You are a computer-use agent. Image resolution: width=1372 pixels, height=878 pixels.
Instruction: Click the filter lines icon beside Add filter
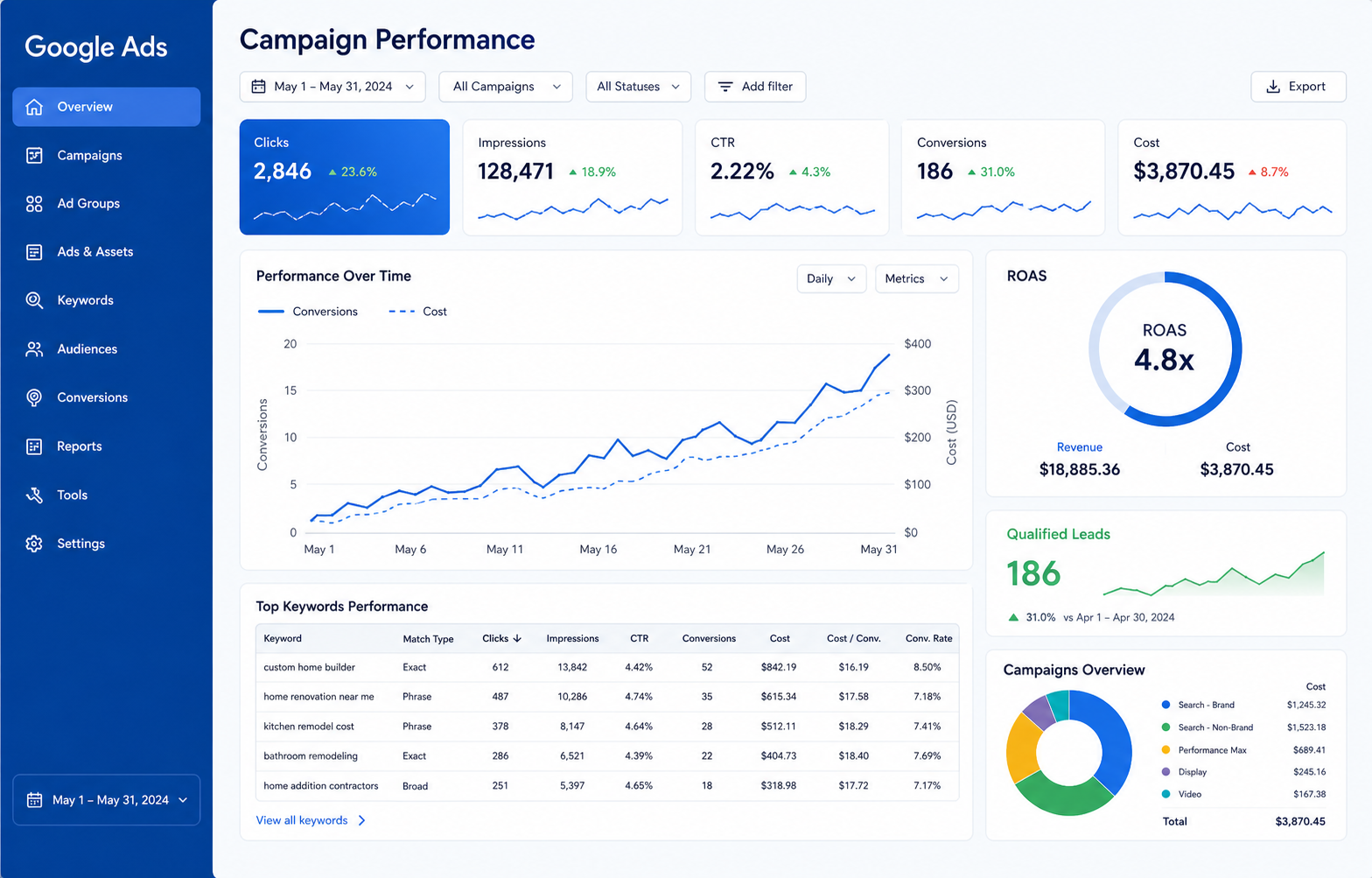pyautogui.click(x=725, y=87)
